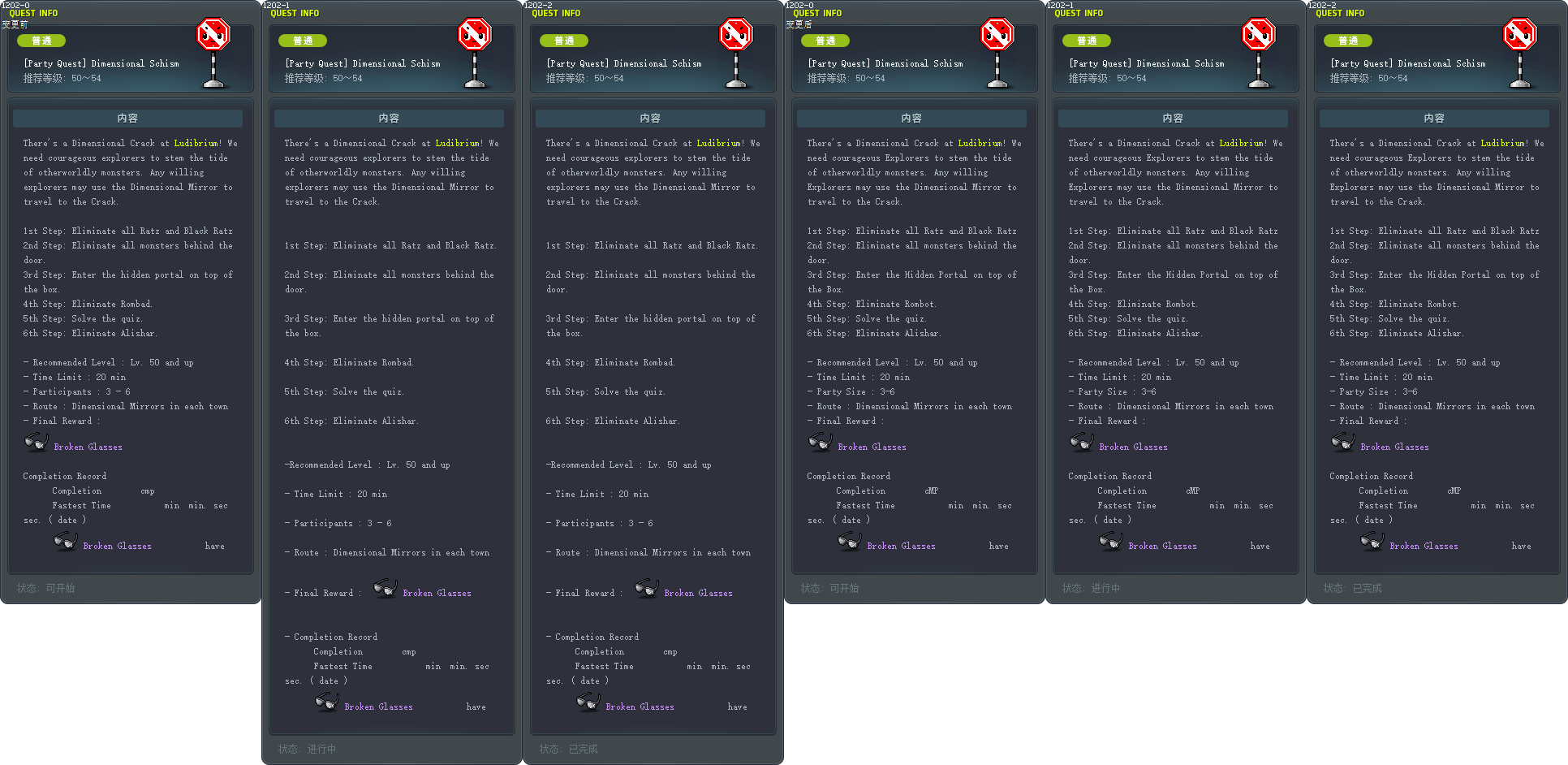Click the green 普通 badge in the fourth panel
1568x765 pixels.
tap(825, 41)
